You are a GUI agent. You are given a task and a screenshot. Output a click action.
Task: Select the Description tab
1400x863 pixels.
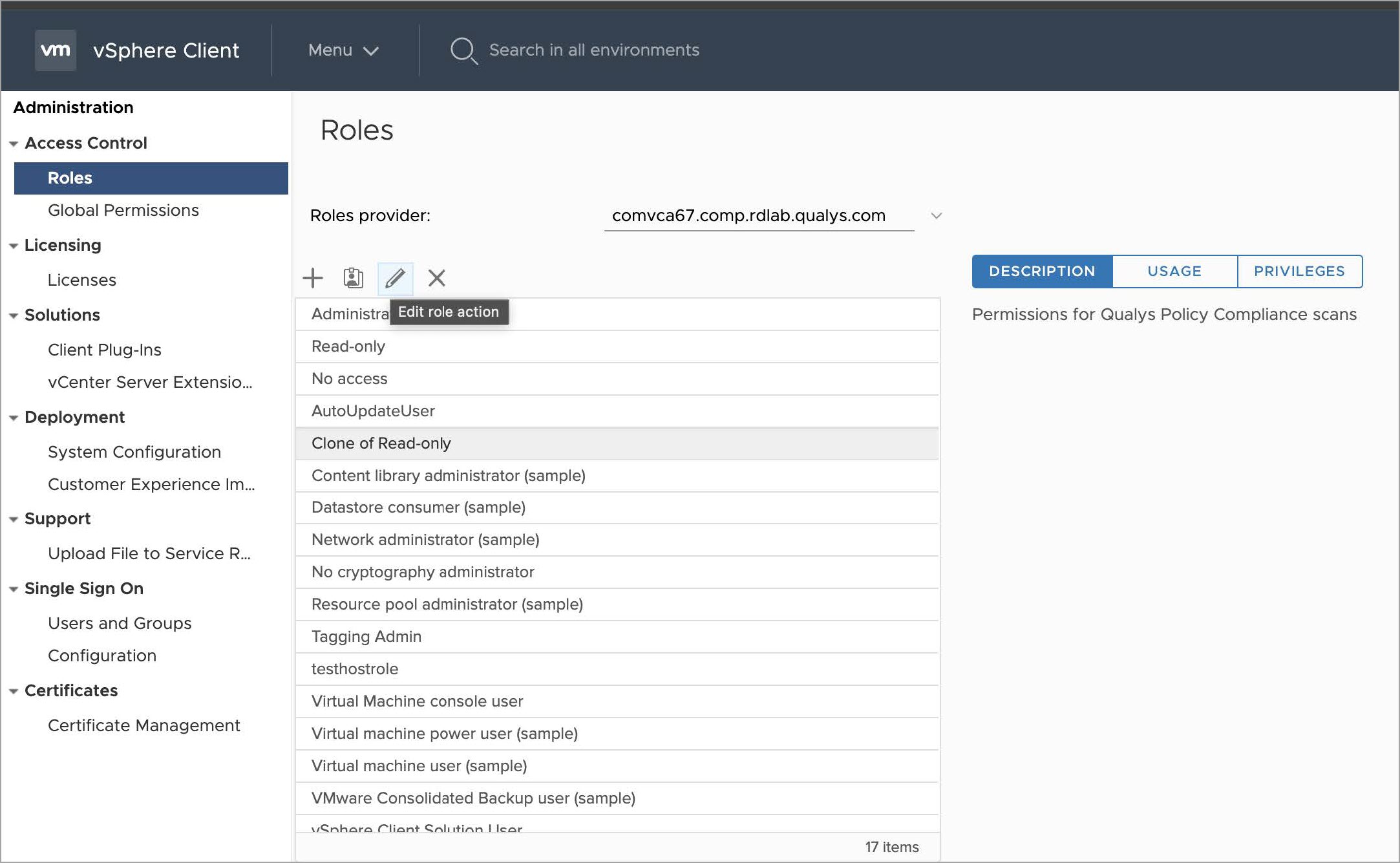(x=1042, y=272)
